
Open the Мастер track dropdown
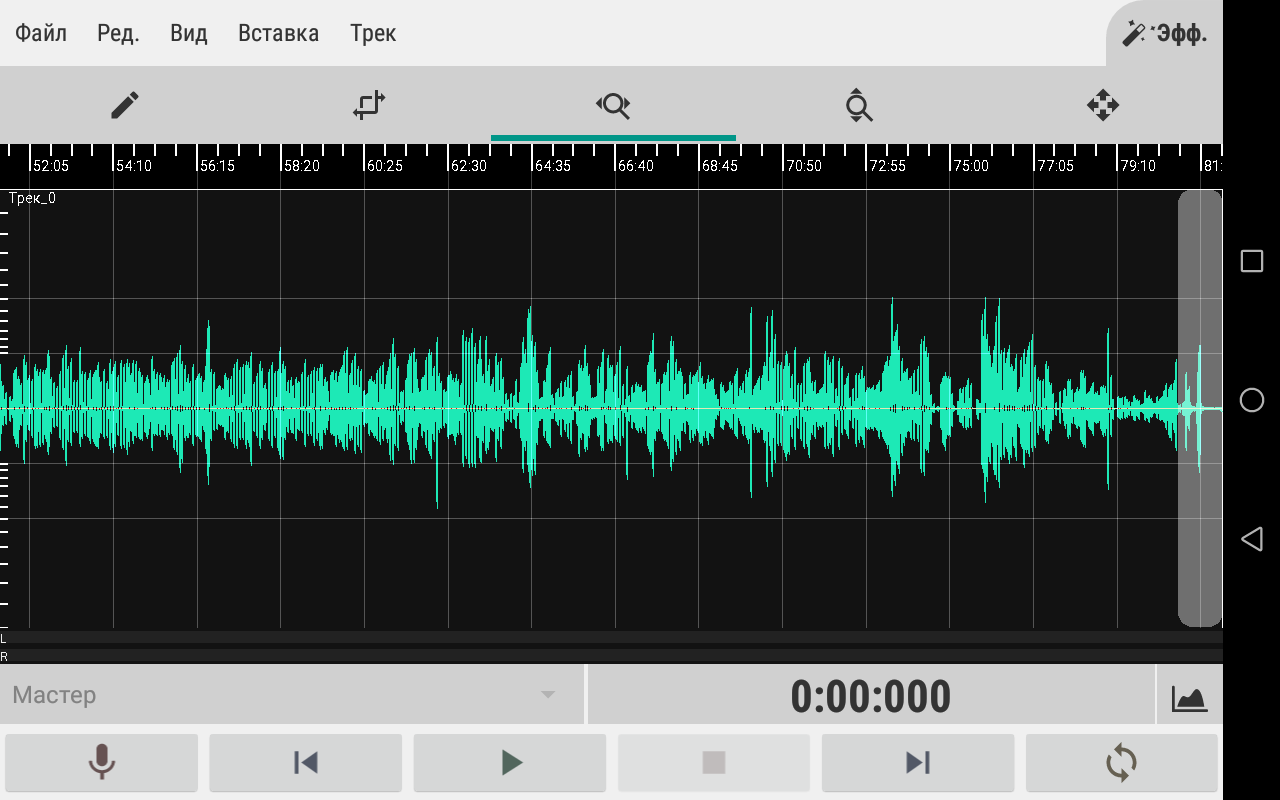click(292, 695)
